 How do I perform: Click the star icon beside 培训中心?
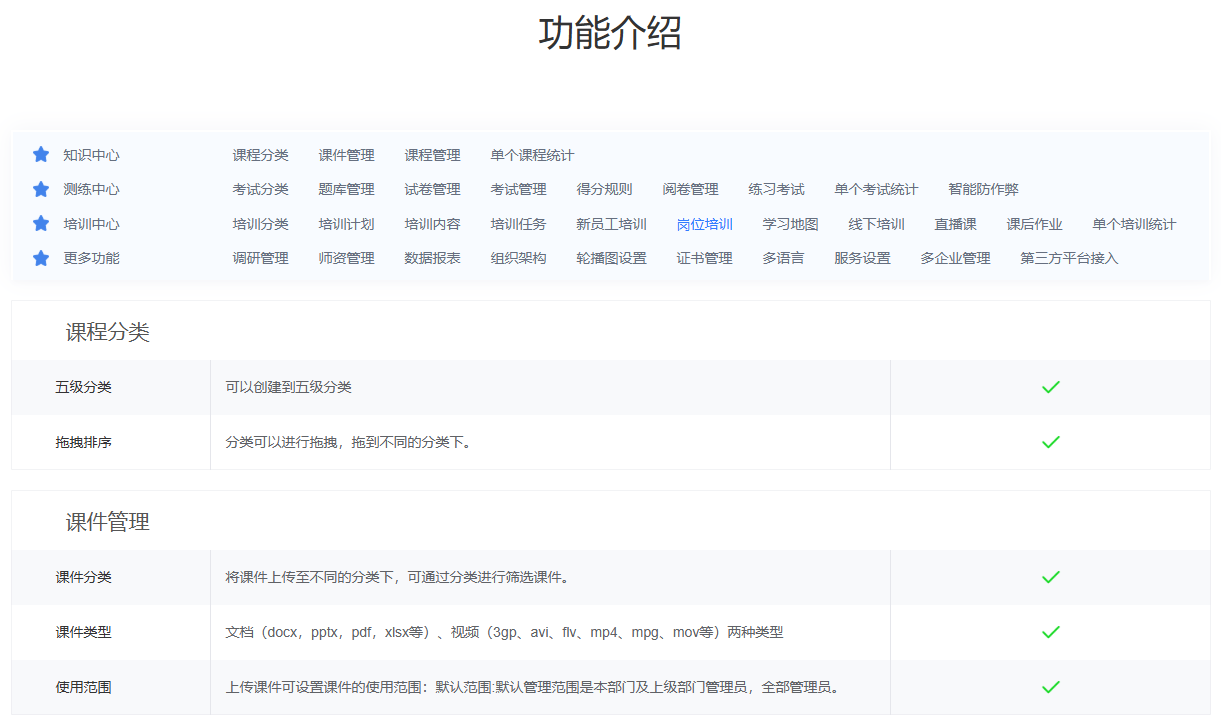click(40, 223)
